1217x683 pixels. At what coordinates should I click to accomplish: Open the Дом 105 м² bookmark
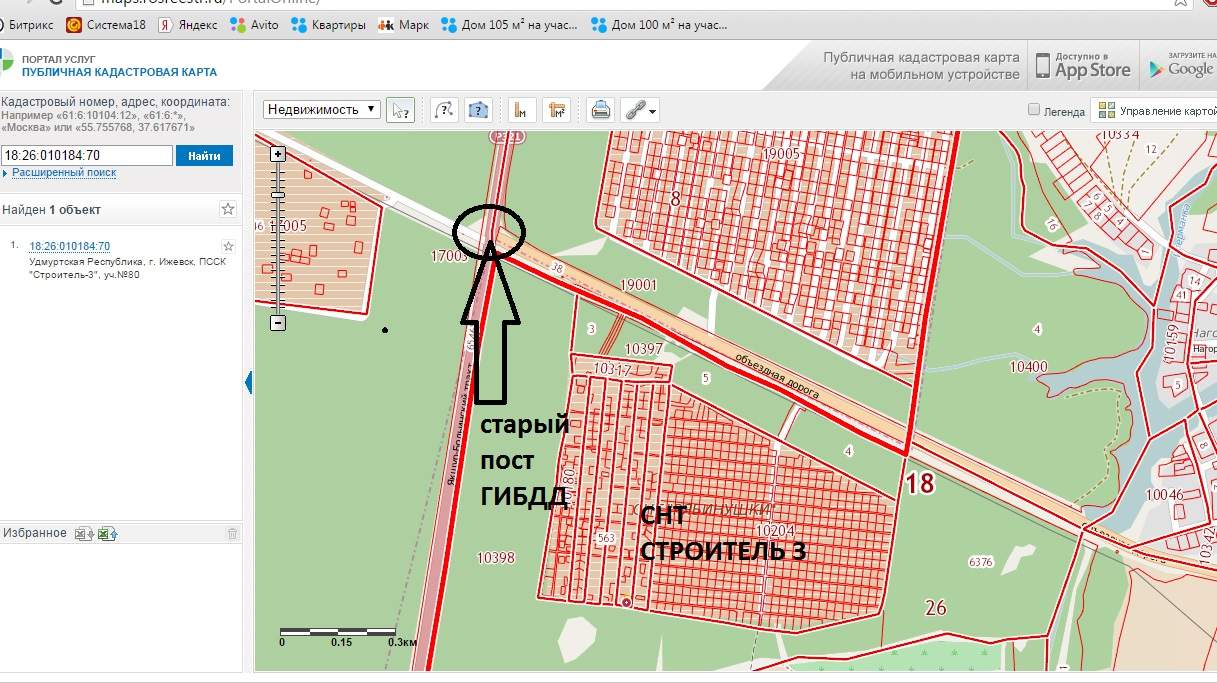[x=511, y=24]
